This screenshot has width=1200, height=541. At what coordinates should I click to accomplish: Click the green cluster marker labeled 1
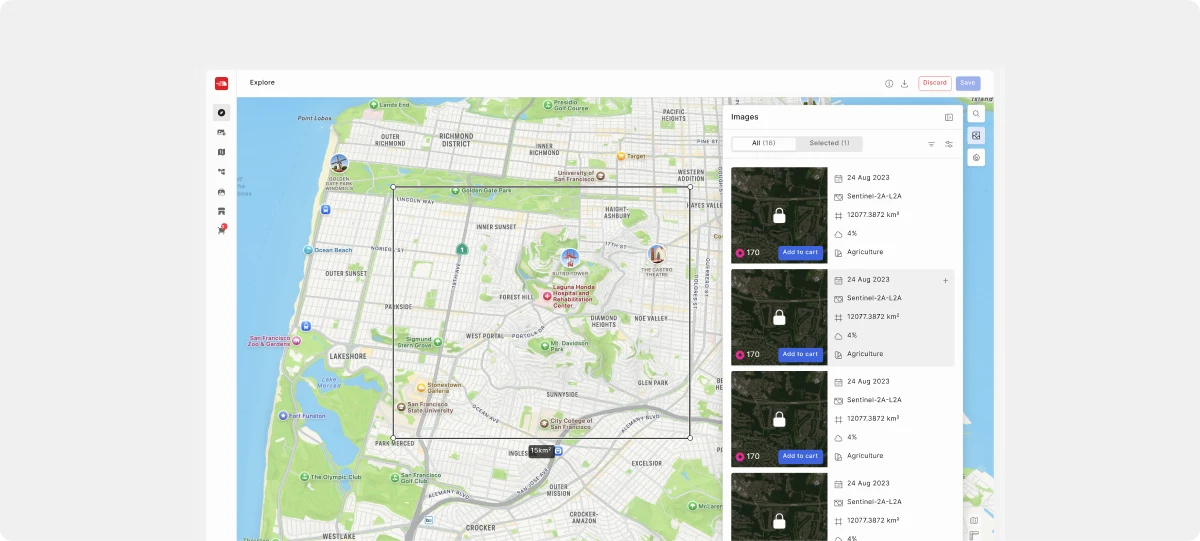tap(462, 249)
